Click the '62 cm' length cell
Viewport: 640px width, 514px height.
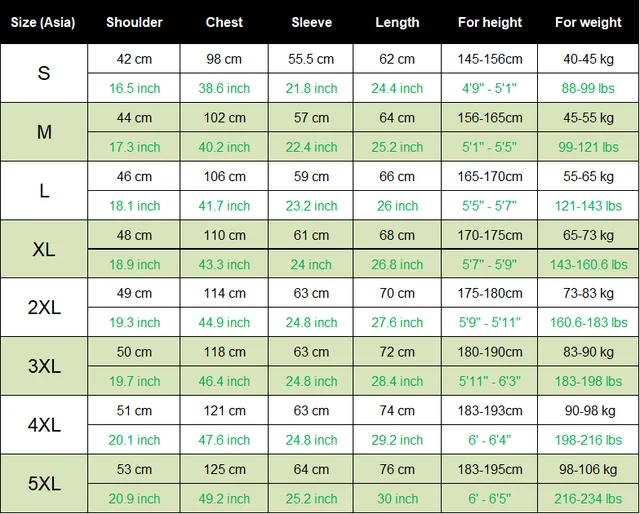(397, 59)
